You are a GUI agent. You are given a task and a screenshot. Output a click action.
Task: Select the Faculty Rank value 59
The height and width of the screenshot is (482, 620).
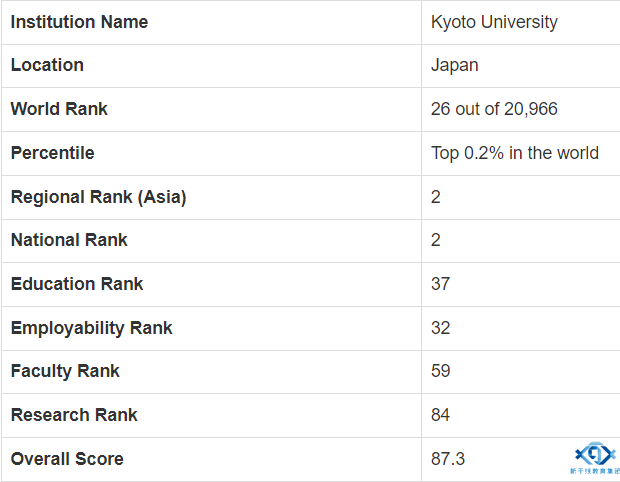tap(441, 371)
